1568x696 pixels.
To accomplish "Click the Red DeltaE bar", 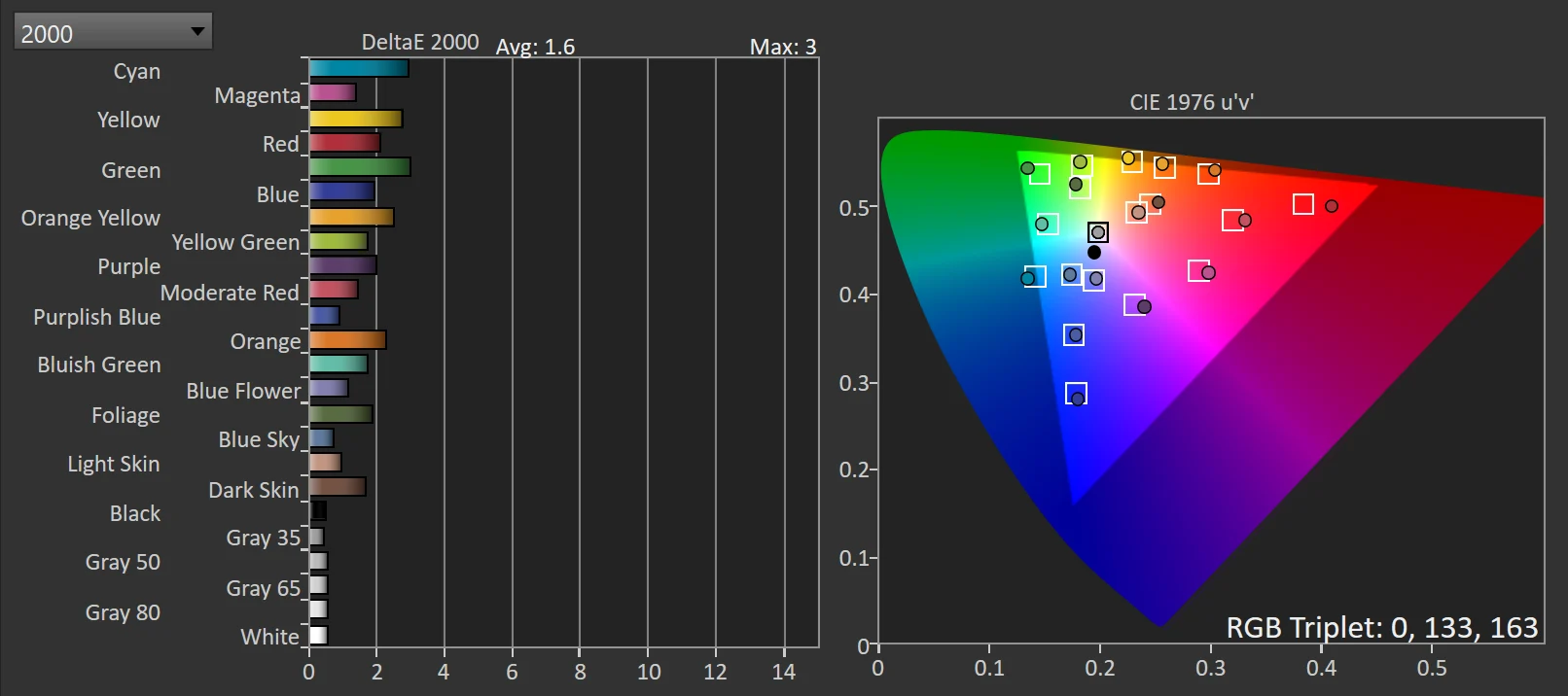I will click(344, 143).
